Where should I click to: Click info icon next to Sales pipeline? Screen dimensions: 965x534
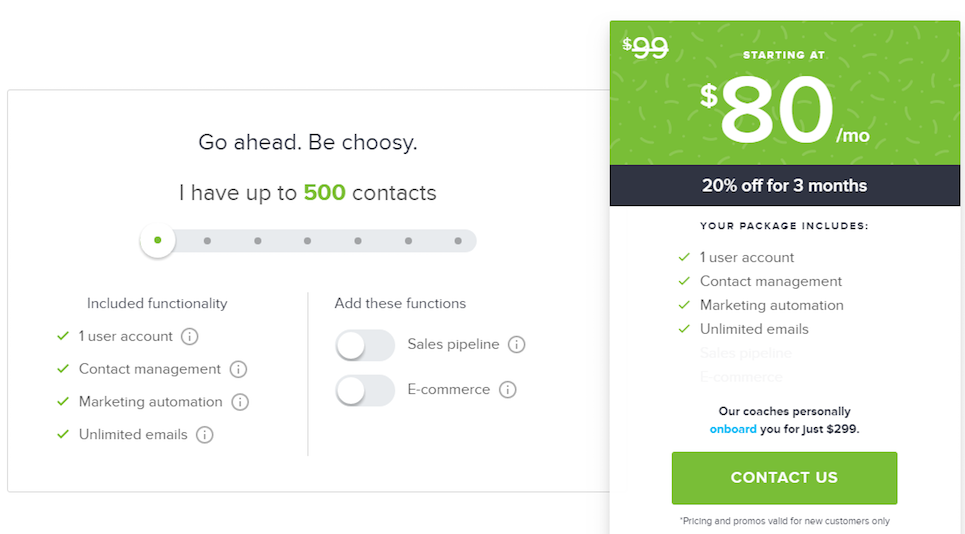[516, 345]
